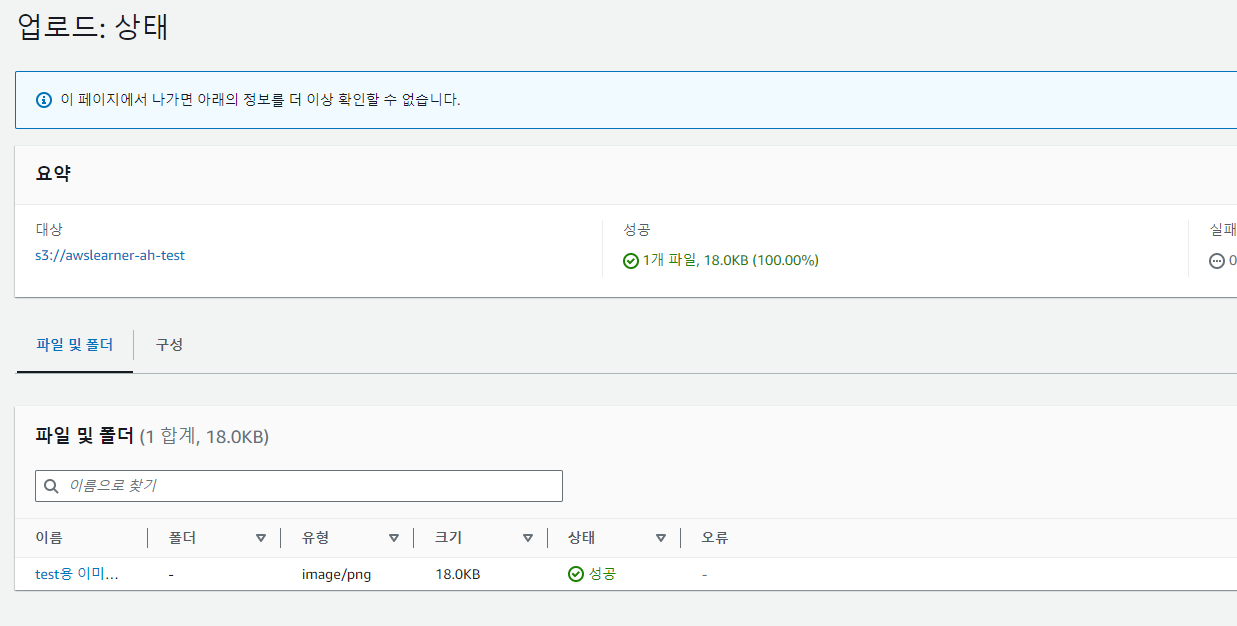Click the magnifier icon in search box
Viewport: 1237px width, 626px height.
click(51, 486)
